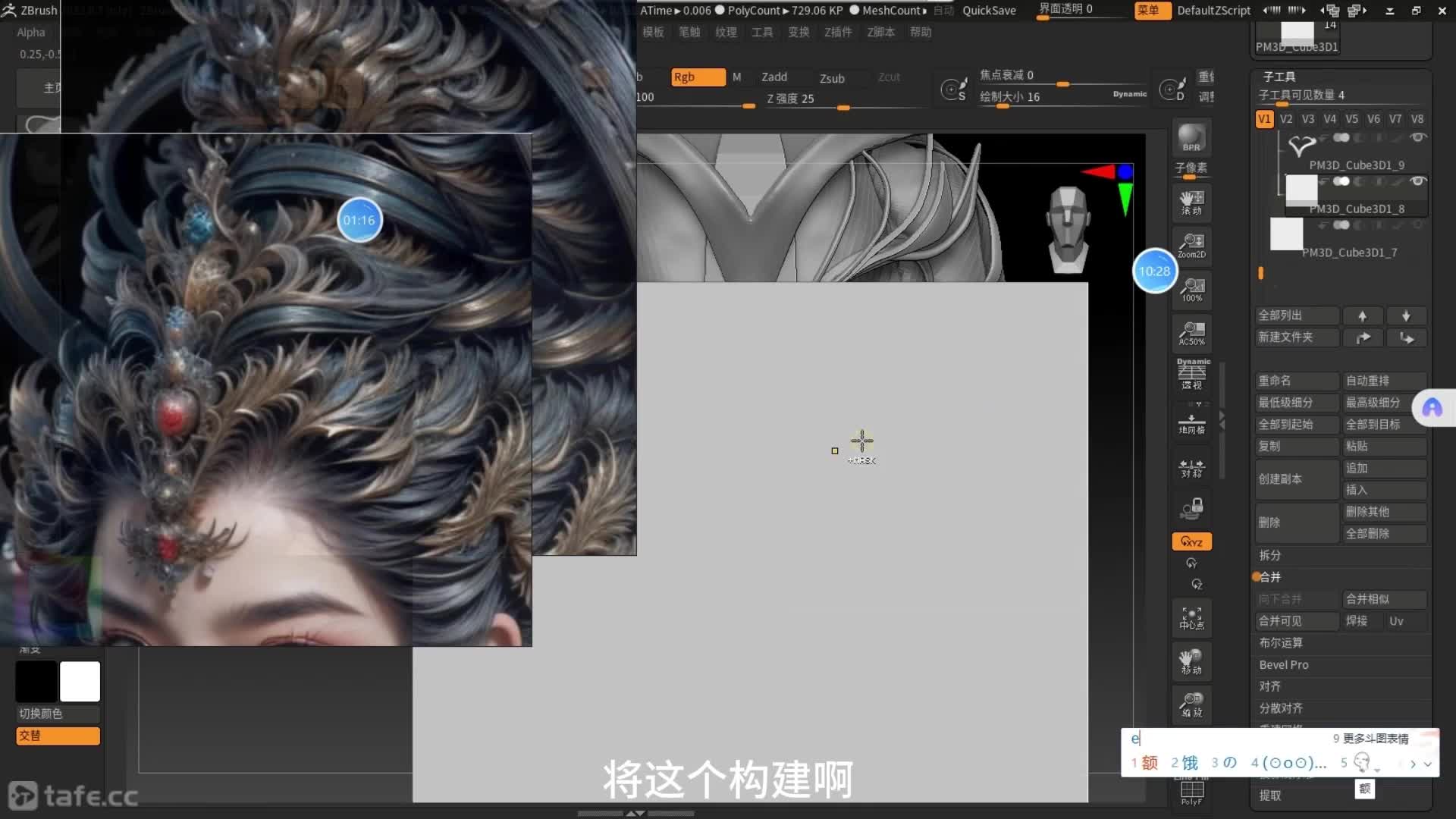Toggle the Dynamic perspective (透视) icon
The image size is (1456, 819).
tap(1191, 375)
